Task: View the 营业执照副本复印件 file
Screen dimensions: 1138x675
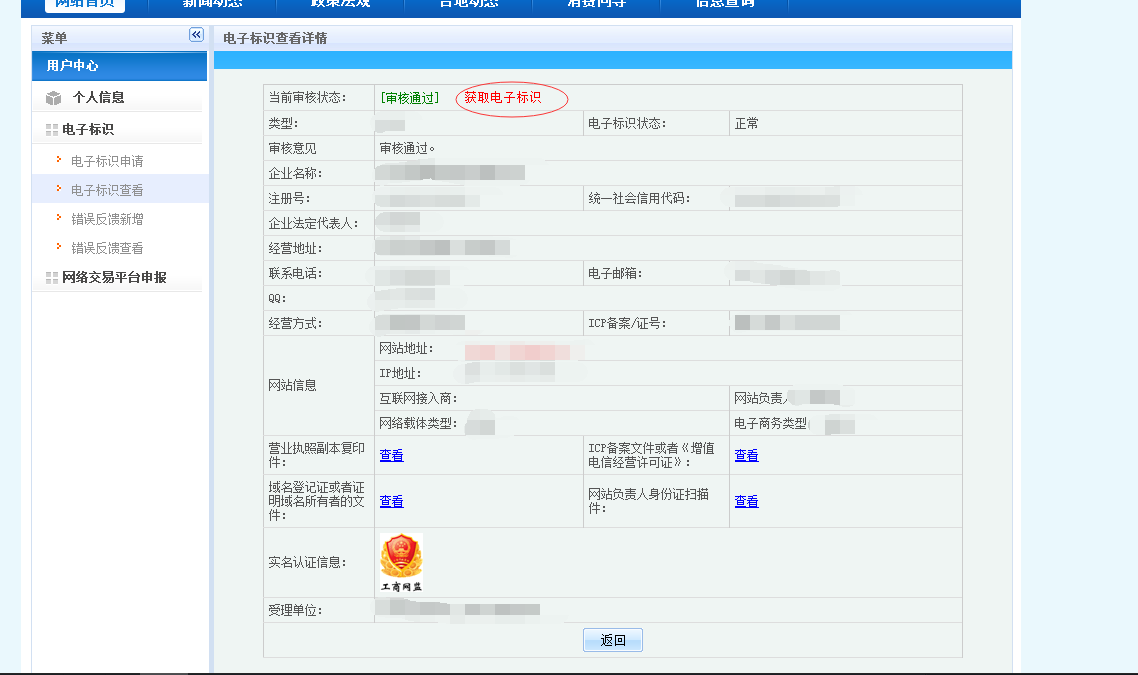Action: [391, 456]
